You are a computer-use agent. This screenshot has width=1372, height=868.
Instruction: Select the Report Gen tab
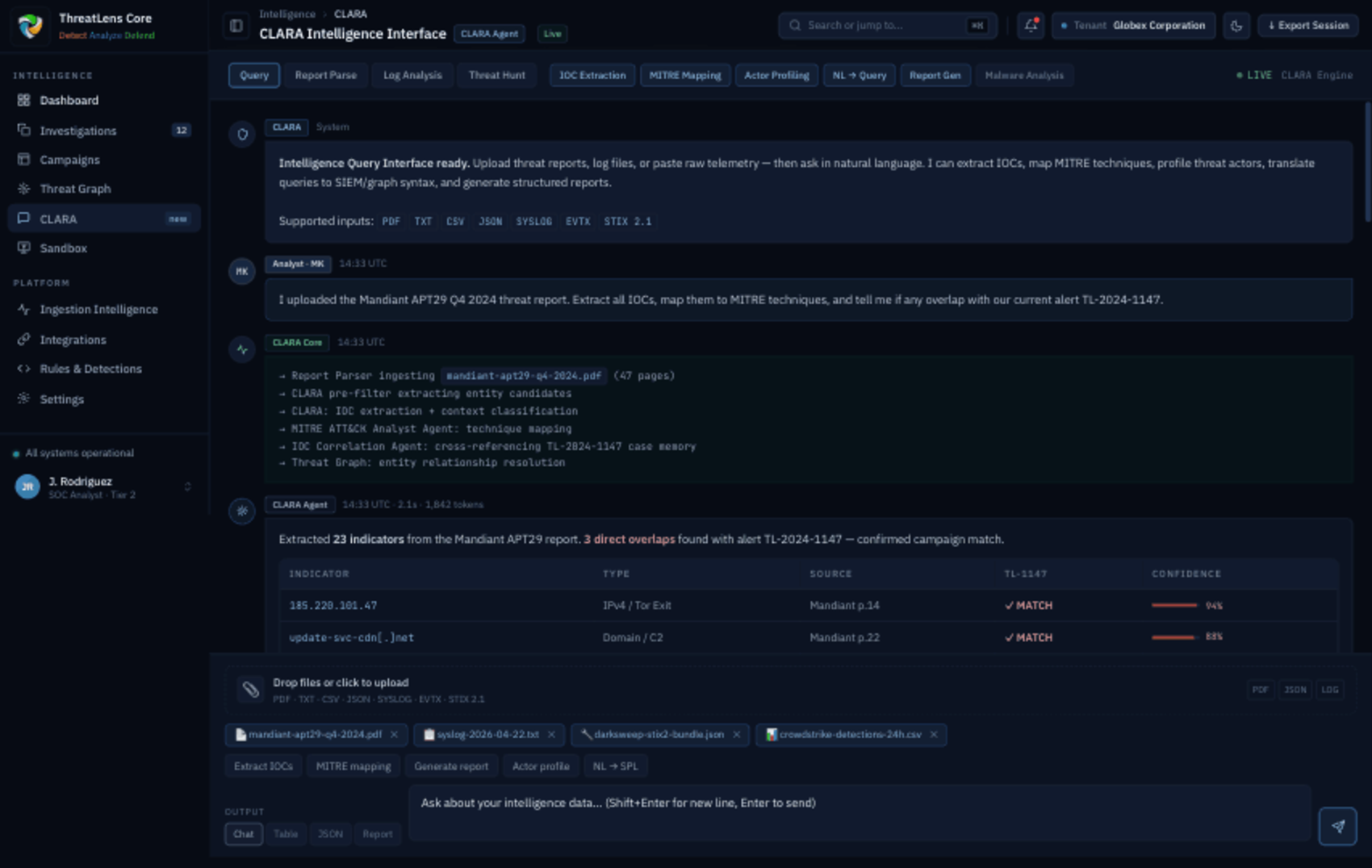coord(935,75)
